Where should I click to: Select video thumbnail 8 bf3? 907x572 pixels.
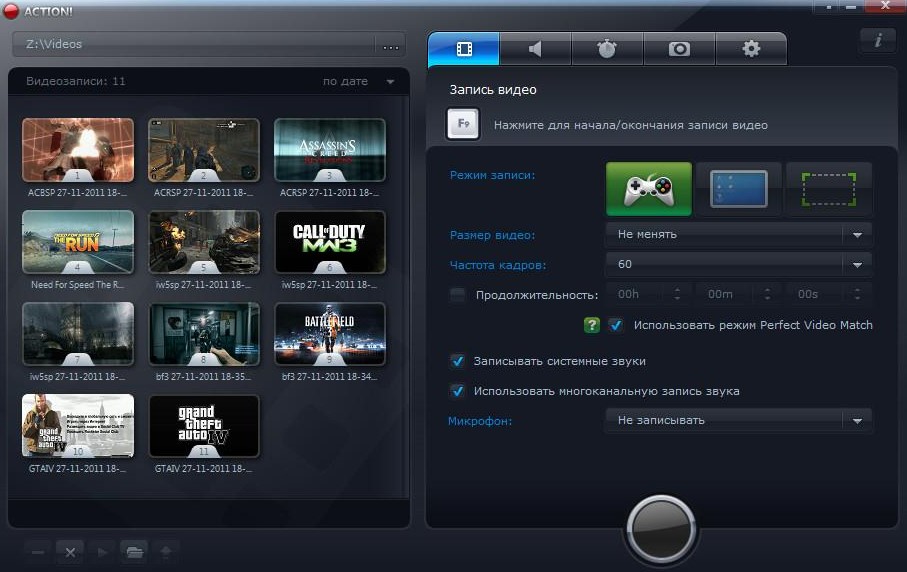(204, 334)
